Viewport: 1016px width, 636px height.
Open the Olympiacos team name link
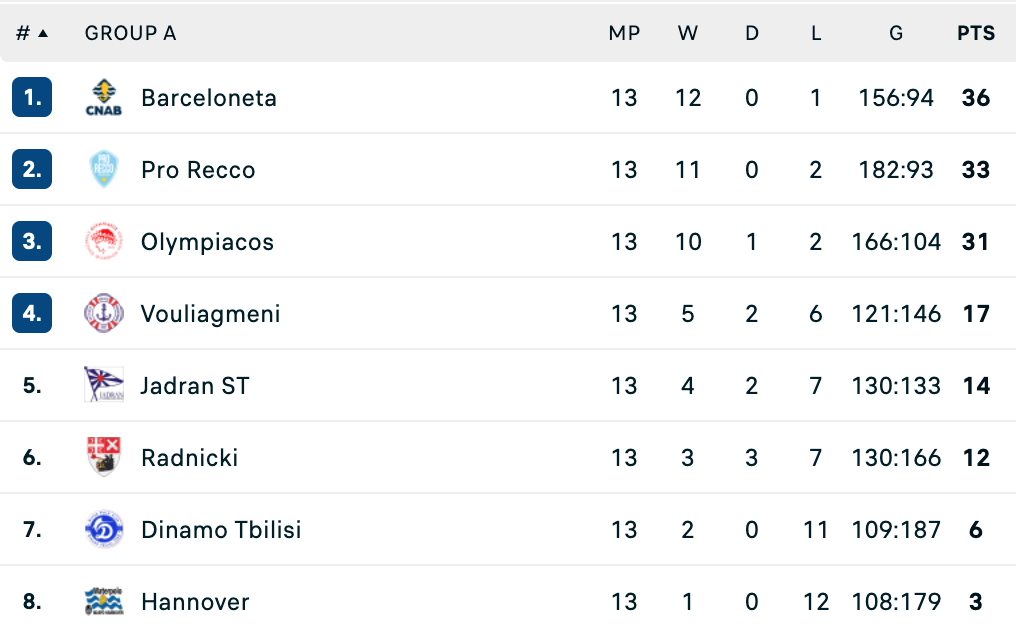click(x=207, y=242)
